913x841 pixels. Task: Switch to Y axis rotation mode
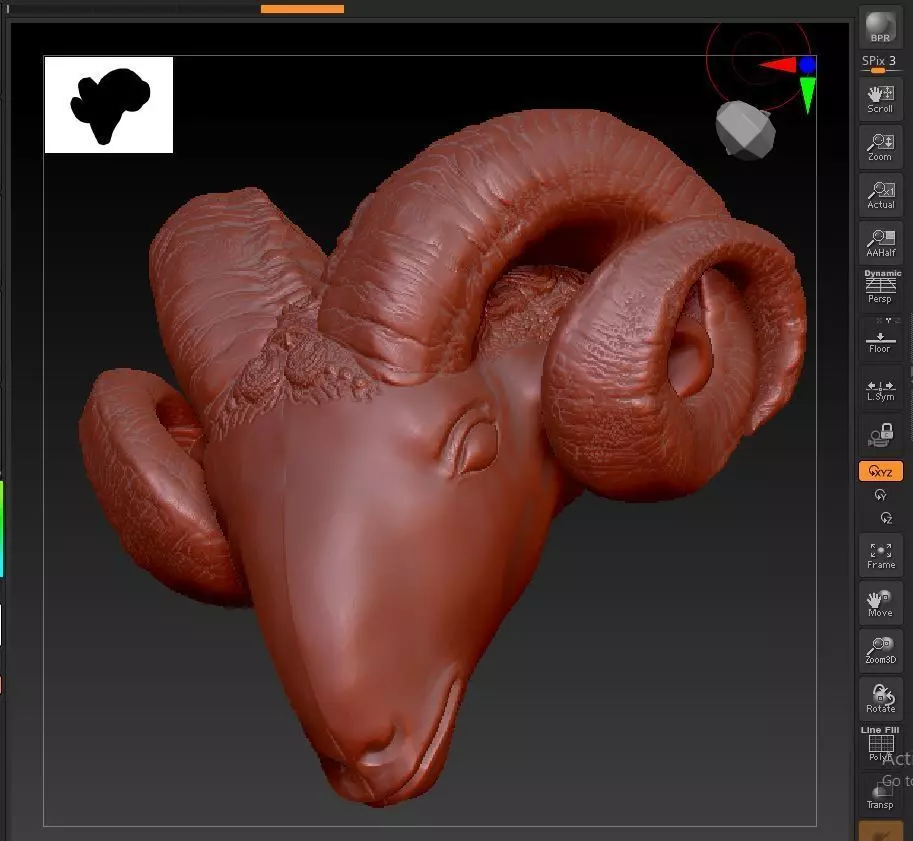(880, 495)
